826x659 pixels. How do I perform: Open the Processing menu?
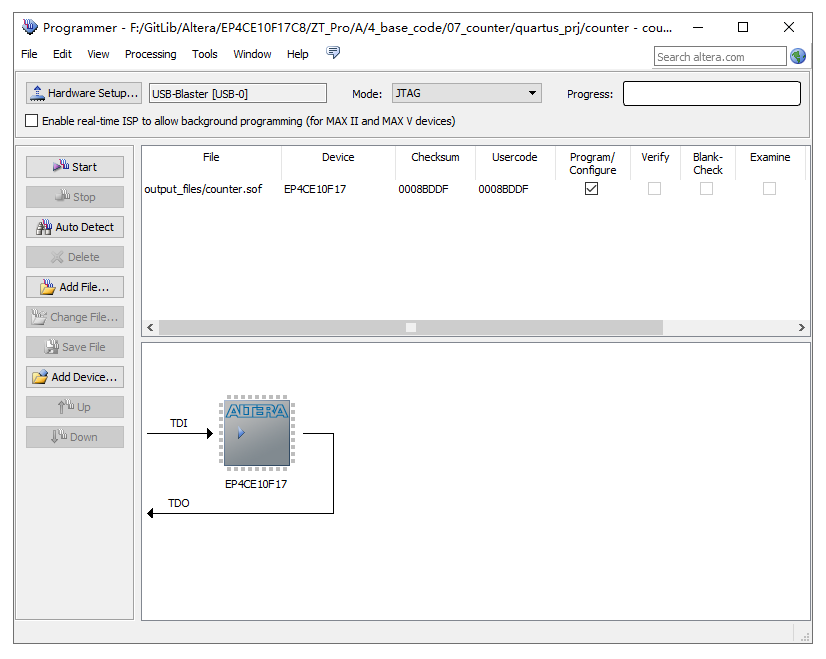[x=150, y=54]
